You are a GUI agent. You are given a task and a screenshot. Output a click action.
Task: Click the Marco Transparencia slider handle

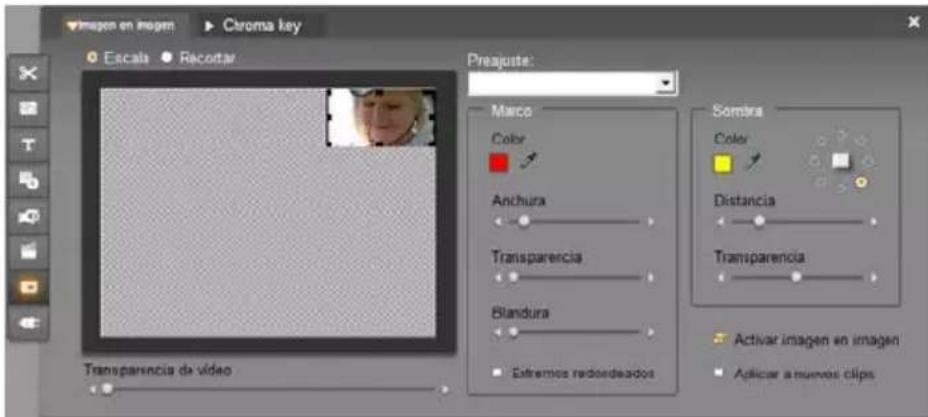coord(513,277)
